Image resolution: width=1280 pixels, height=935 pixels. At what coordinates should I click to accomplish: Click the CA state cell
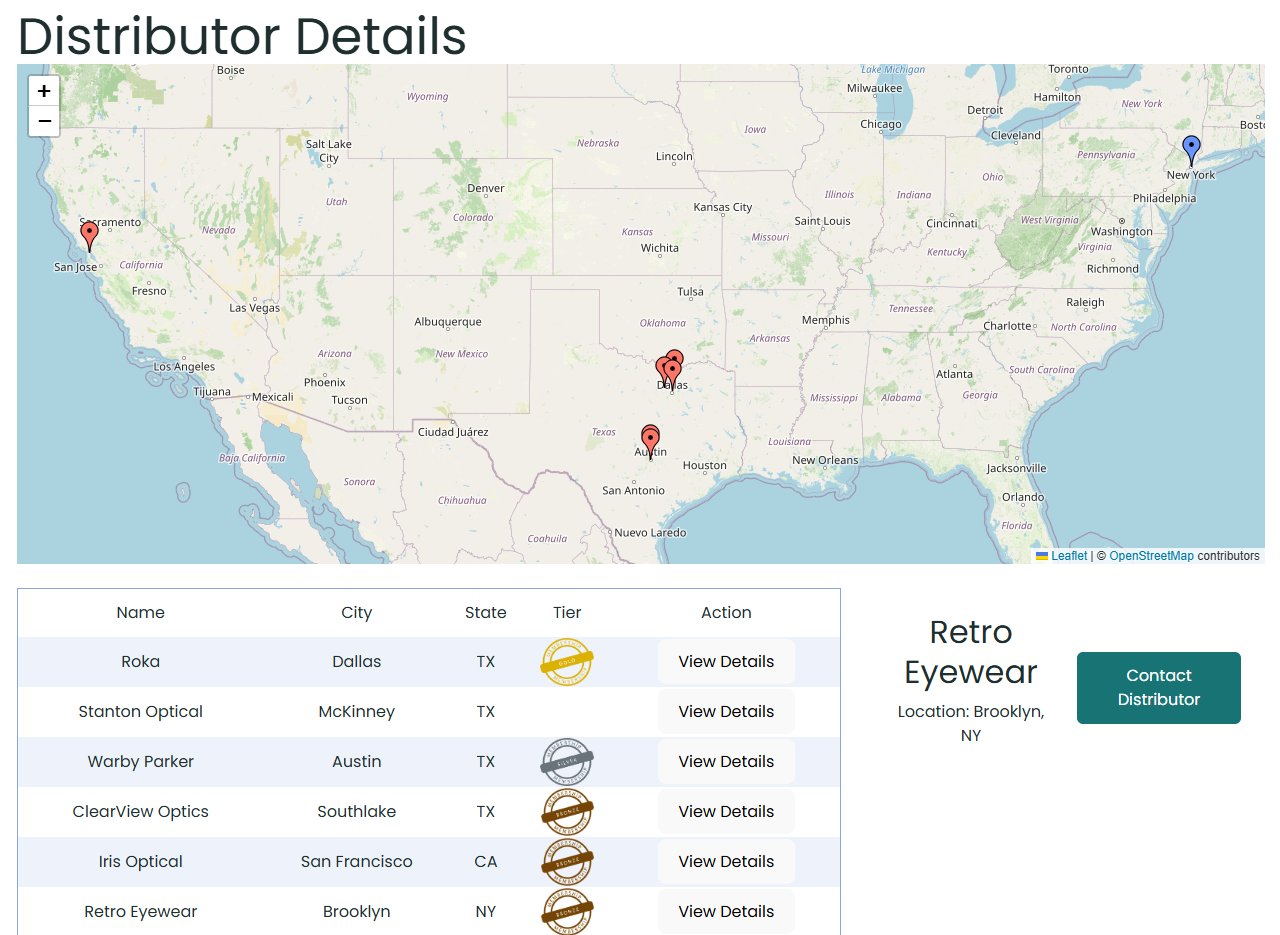(486, 862)
